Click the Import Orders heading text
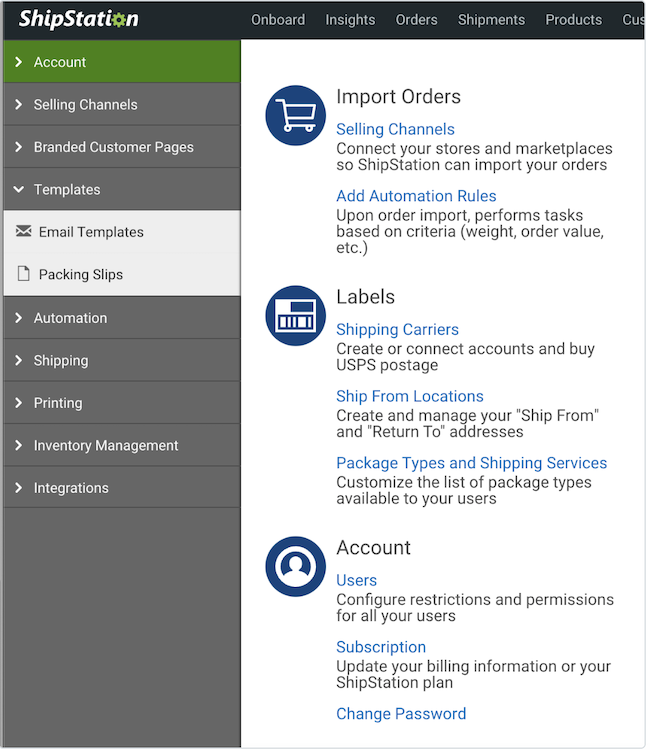This screenshot has height=750, width=650. [399, 97]
